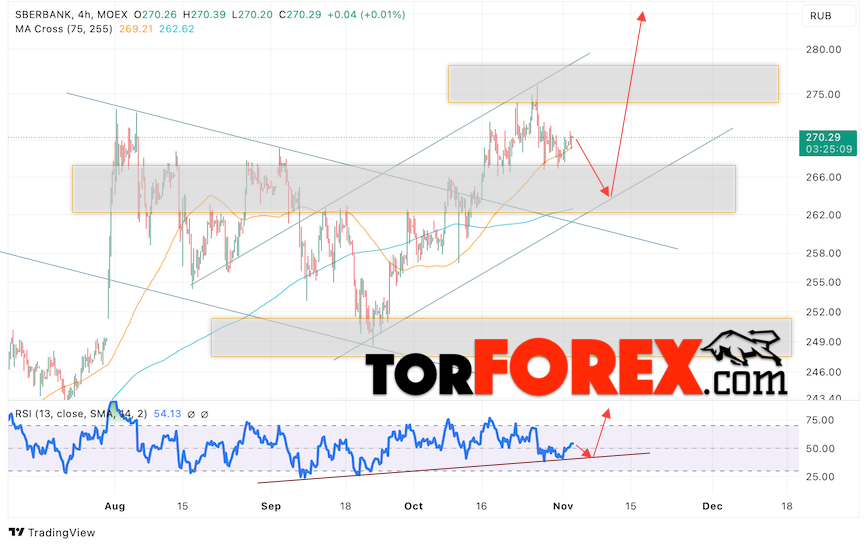Click the RSI 50.00 axis label
This screenshot has height=547, width=868.
[820, 449]
